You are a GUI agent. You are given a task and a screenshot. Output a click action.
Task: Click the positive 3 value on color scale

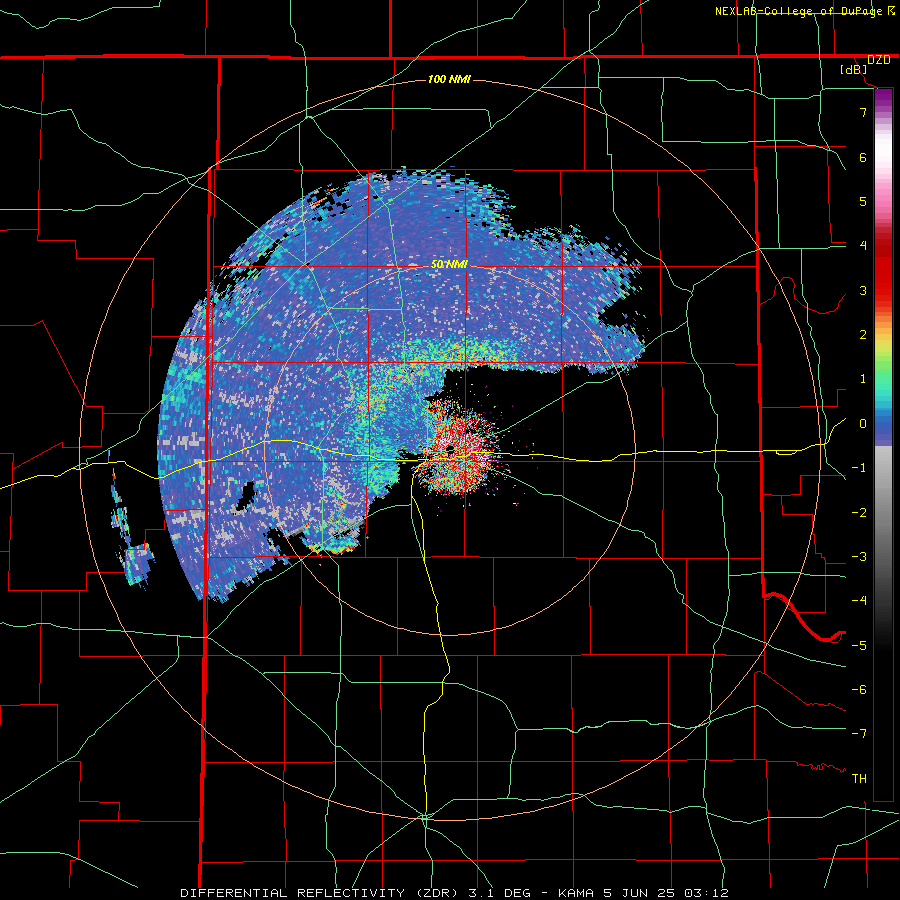[x=863, y=290]
